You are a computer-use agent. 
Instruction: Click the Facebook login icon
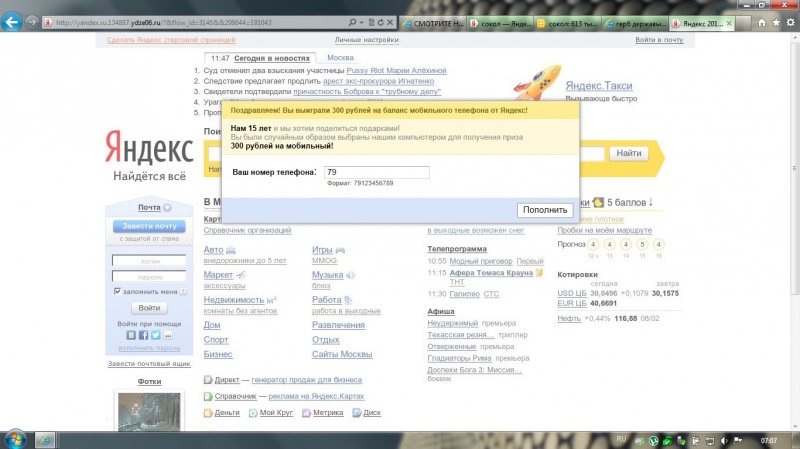pos(143,335)
